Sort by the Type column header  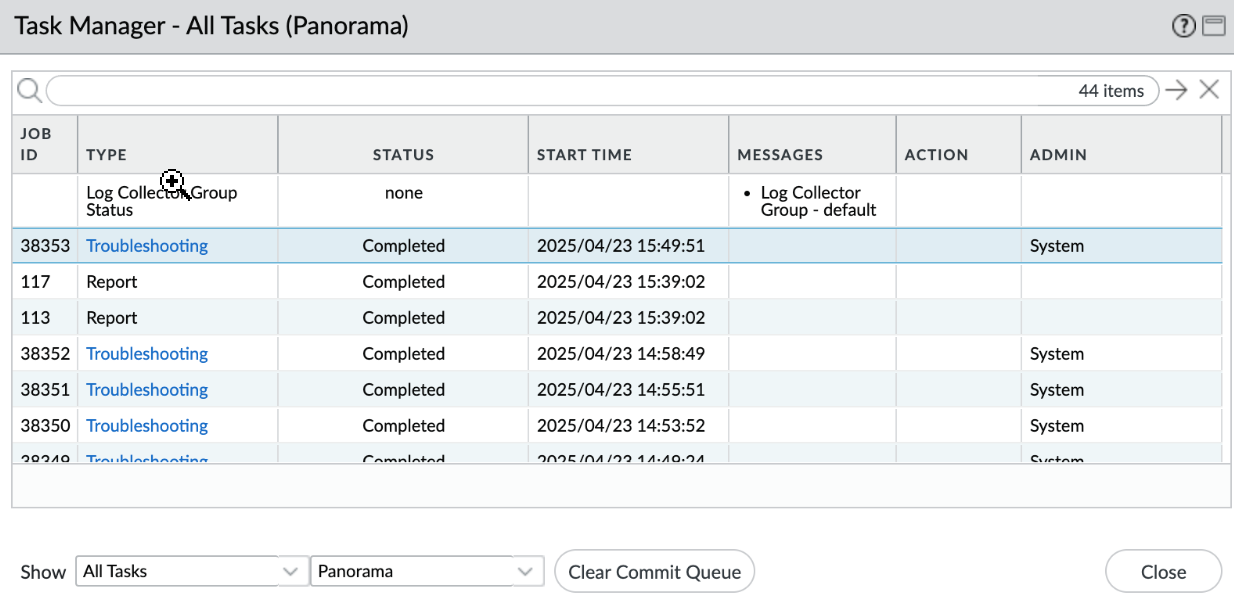point(107,155)
